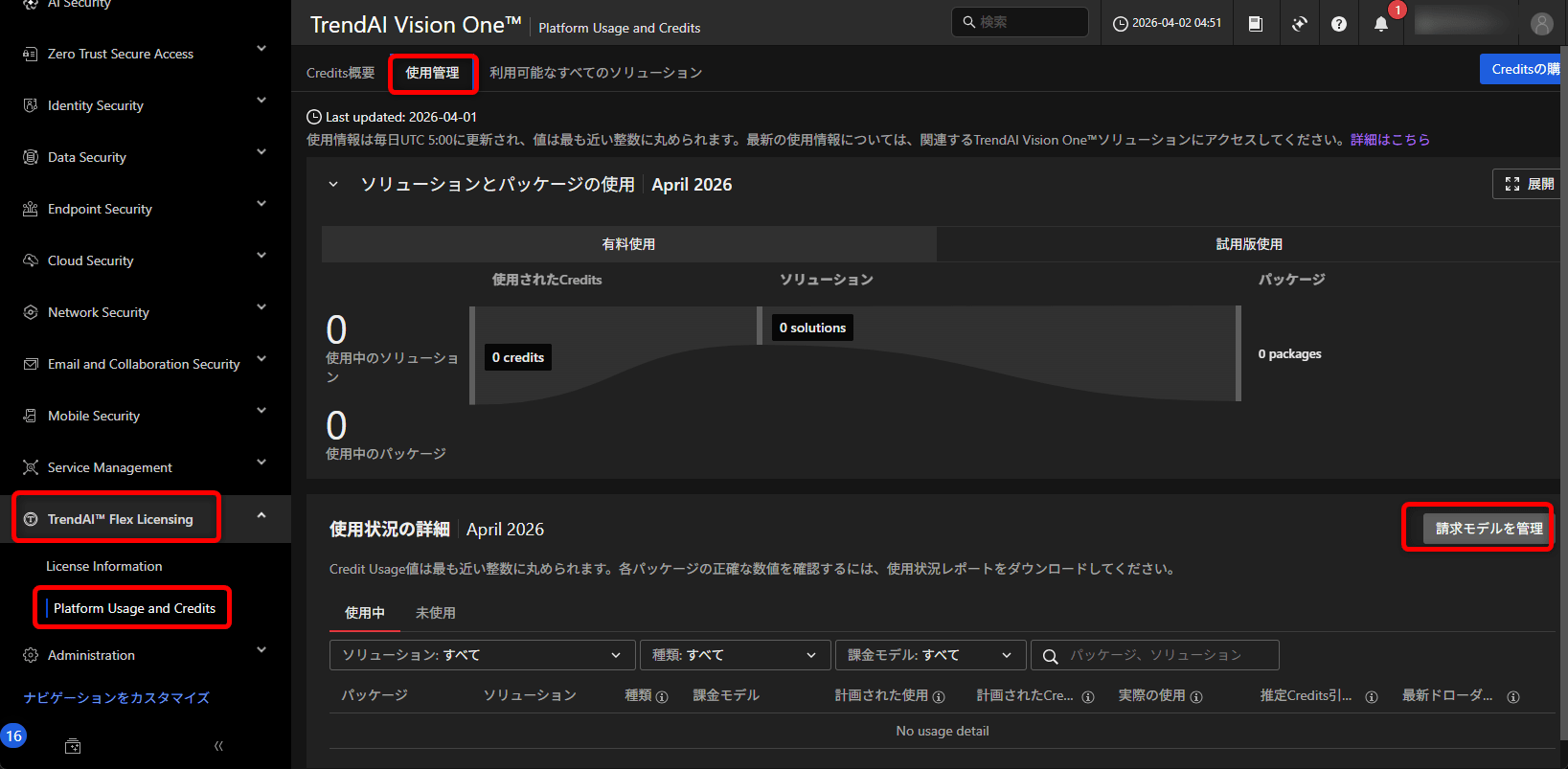Screen dimensions: 1568x769
Task: Open the user profile avatar icon
Action: (1541, 24)
